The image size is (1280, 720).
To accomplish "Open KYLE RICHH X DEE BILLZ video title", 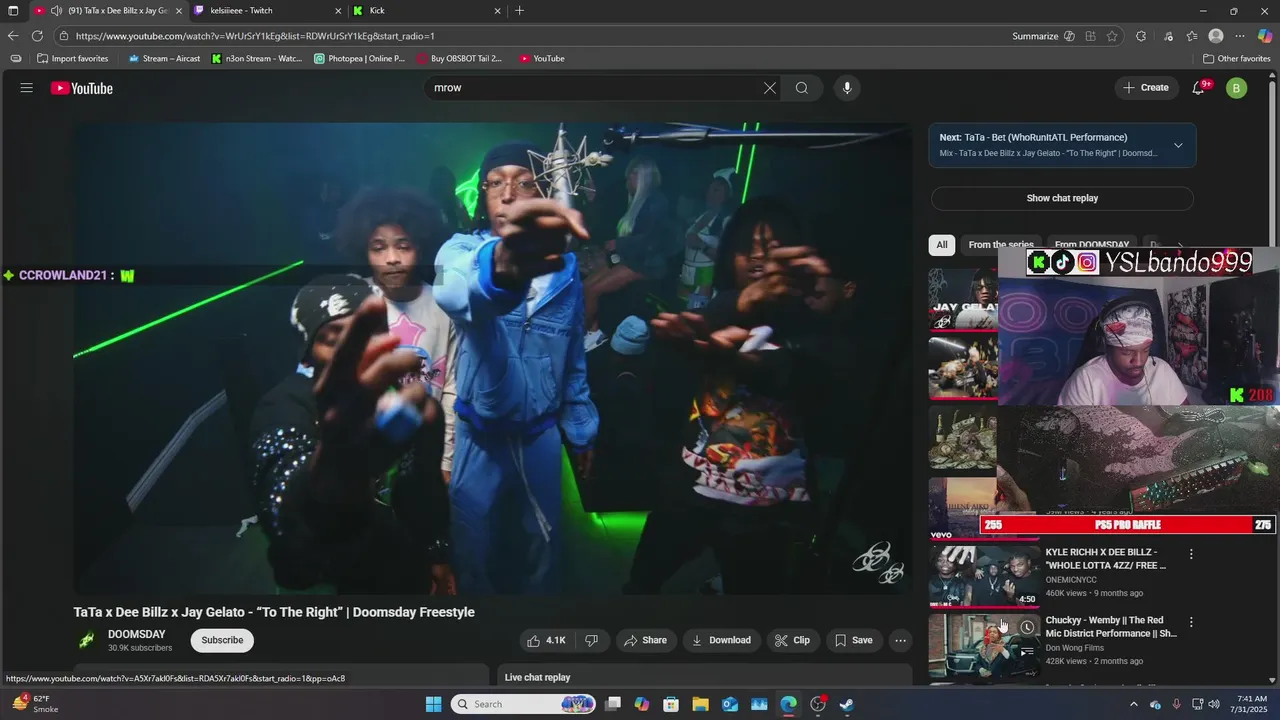I will click(1106, 558).
